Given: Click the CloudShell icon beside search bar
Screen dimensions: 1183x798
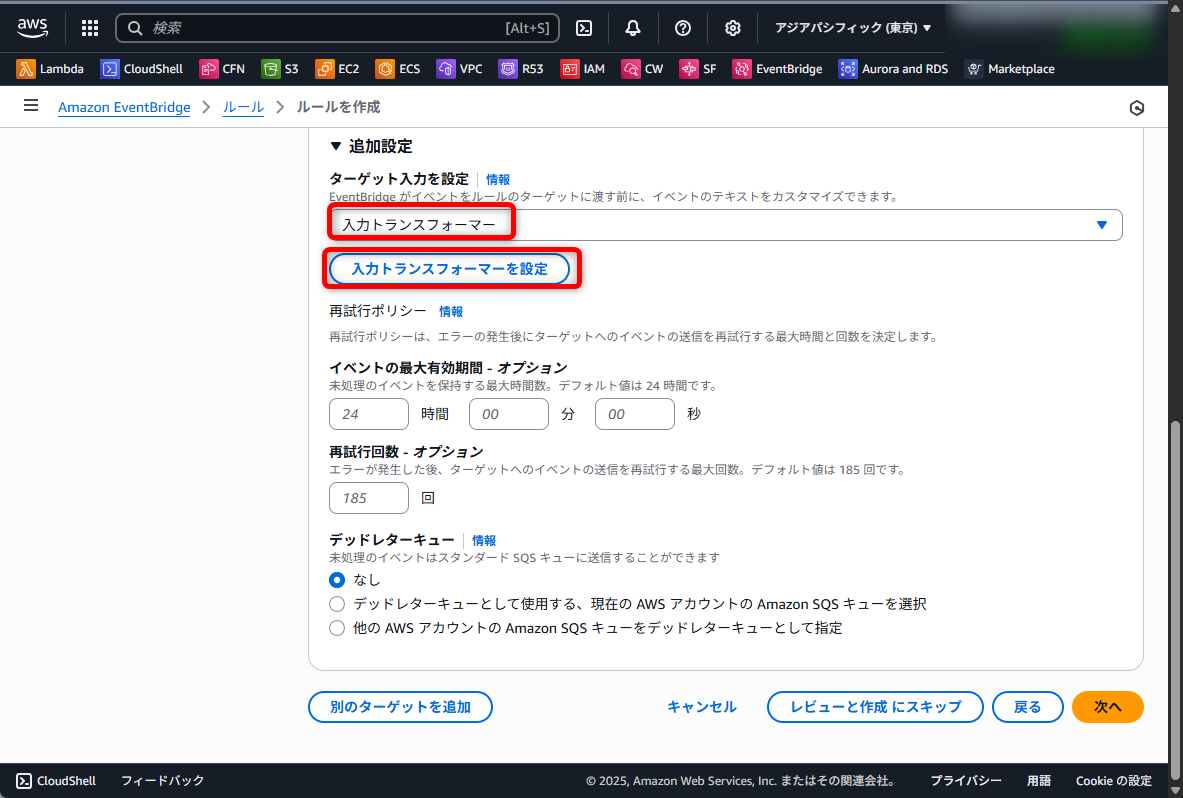Looking at the screenshot, I should [585, 28].
